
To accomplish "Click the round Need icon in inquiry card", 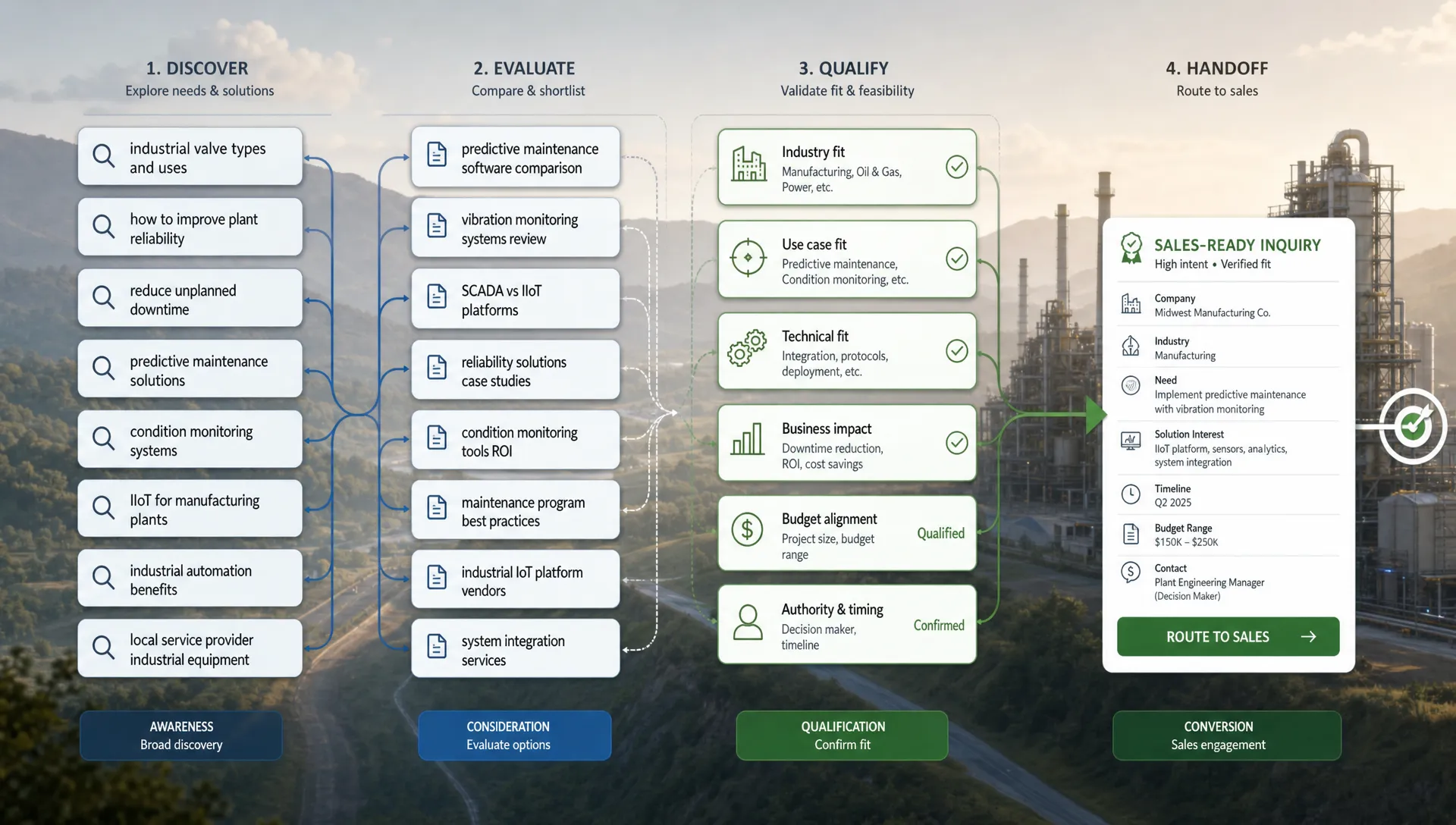I will coord(1131,385).
